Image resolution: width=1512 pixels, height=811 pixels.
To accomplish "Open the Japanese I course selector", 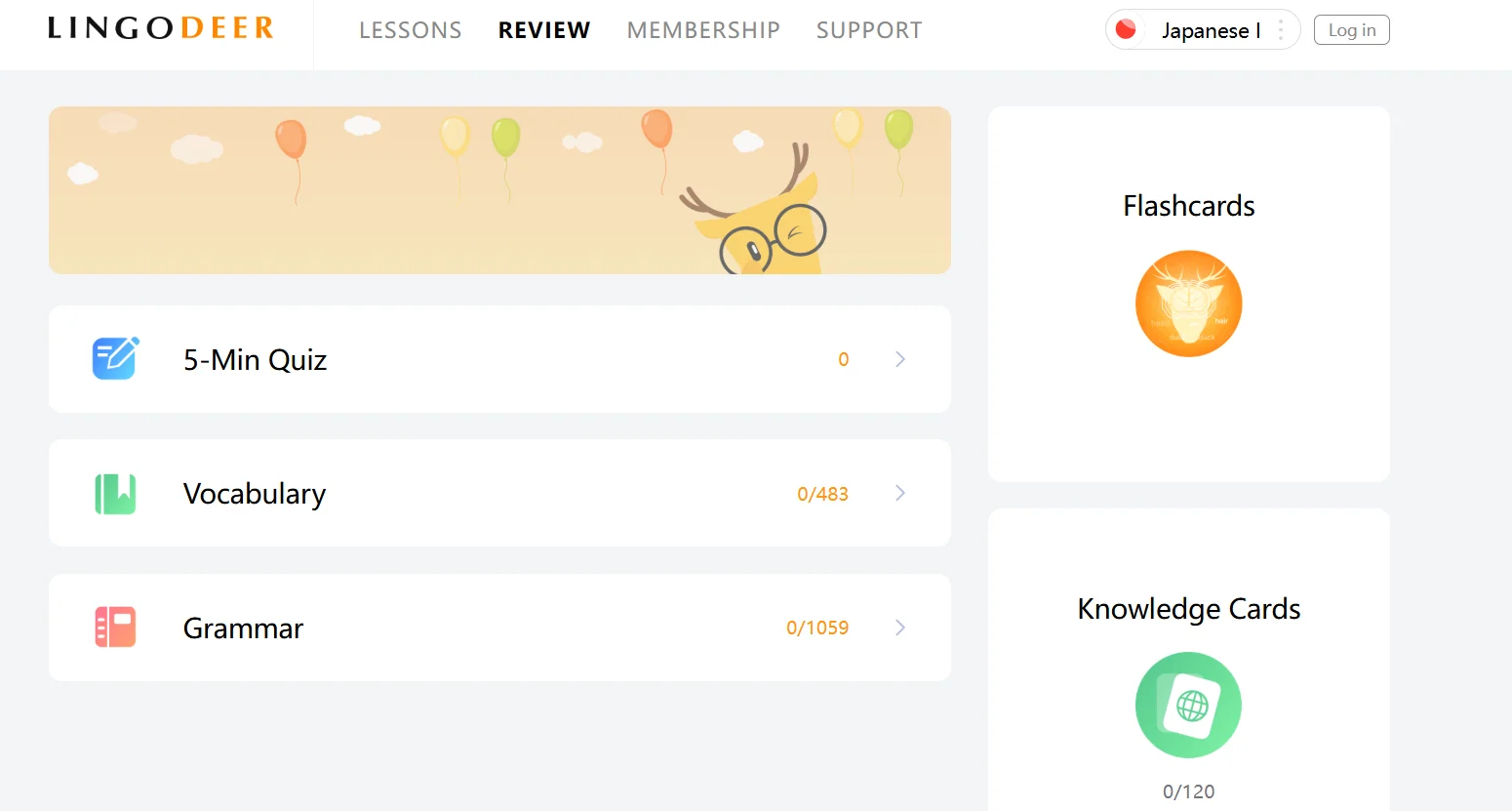I will (x=1210, y=30).
